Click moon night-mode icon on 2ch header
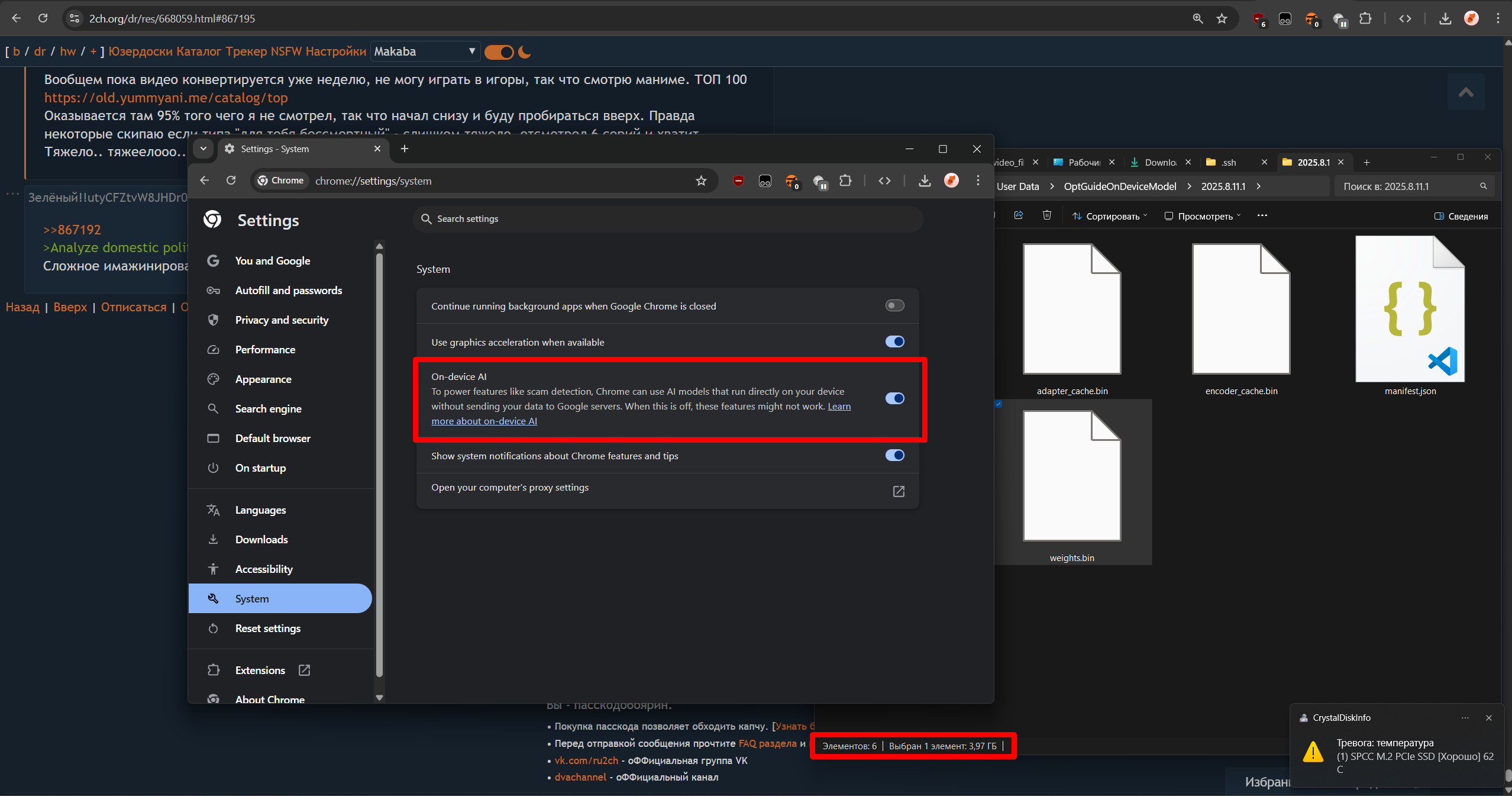 [x=524, y=52]
